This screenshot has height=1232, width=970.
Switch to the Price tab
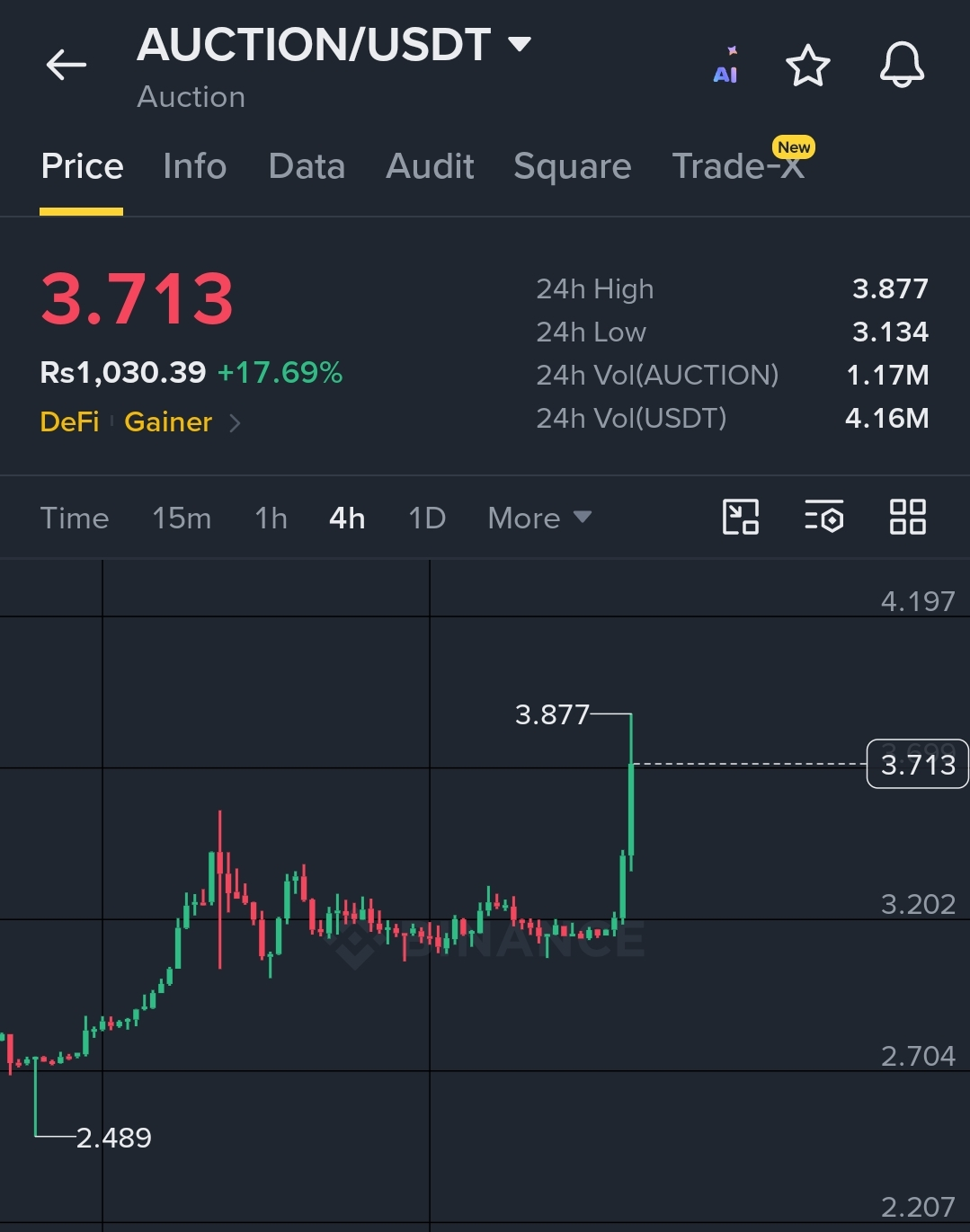[x=82, y=166]
